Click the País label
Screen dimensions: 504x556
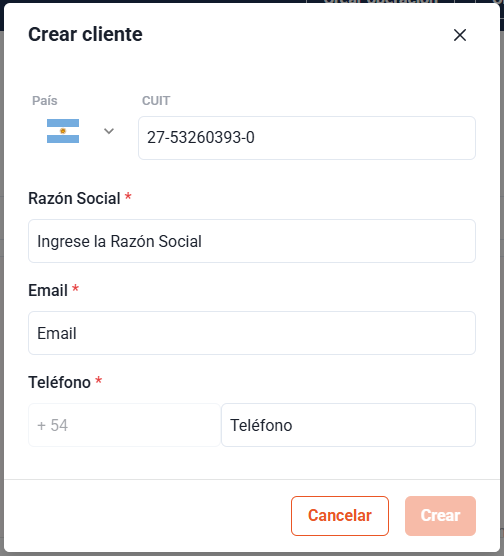[45, 101]
